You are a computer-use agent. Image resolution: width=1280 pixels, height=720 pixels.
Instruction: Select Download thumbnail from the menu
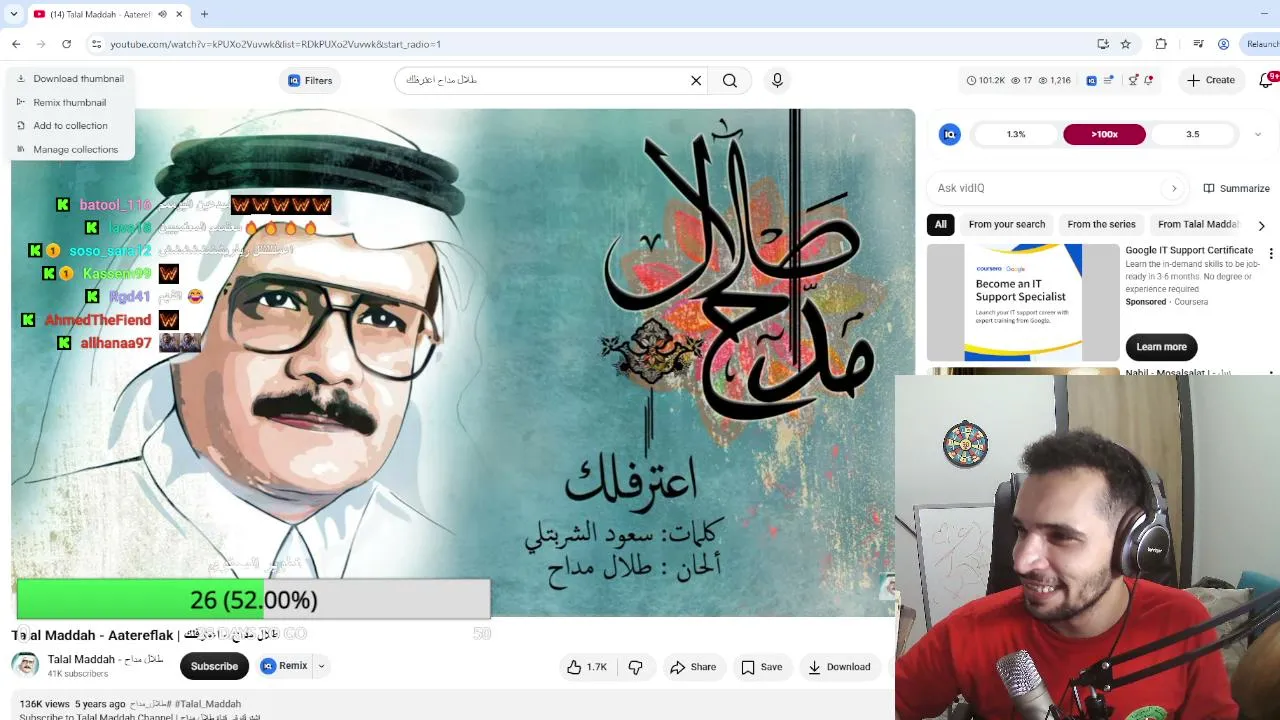pyautogui.click(x=70, y=79)
